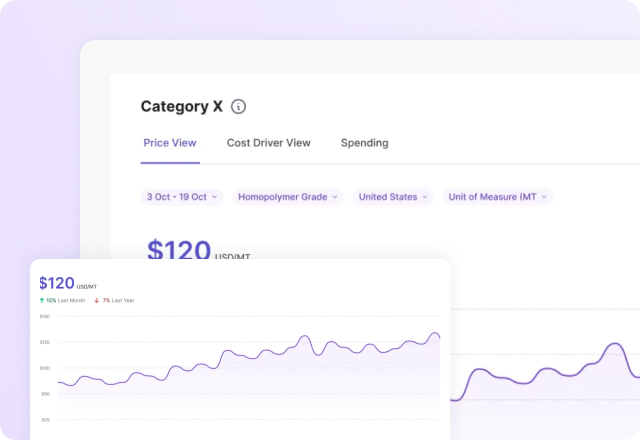Open the 3 Oct - 19 Oct date dropdown

click(x=182, y=197)
